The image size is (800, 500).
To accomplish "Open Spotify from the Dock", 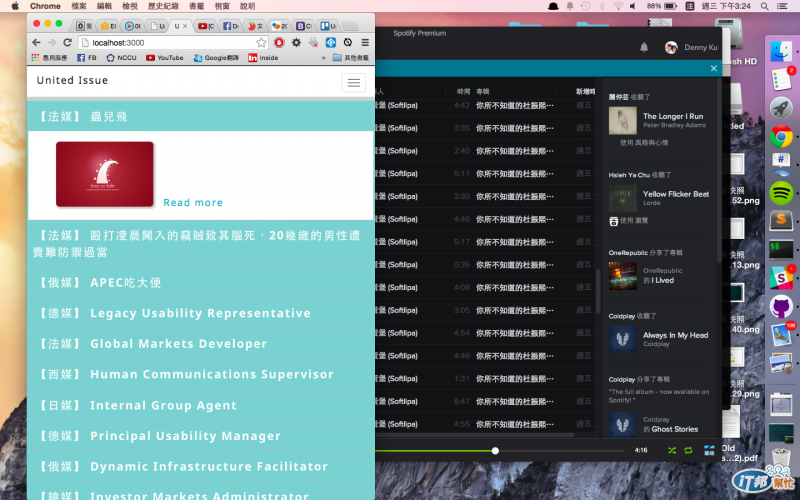I will [781, 193].
